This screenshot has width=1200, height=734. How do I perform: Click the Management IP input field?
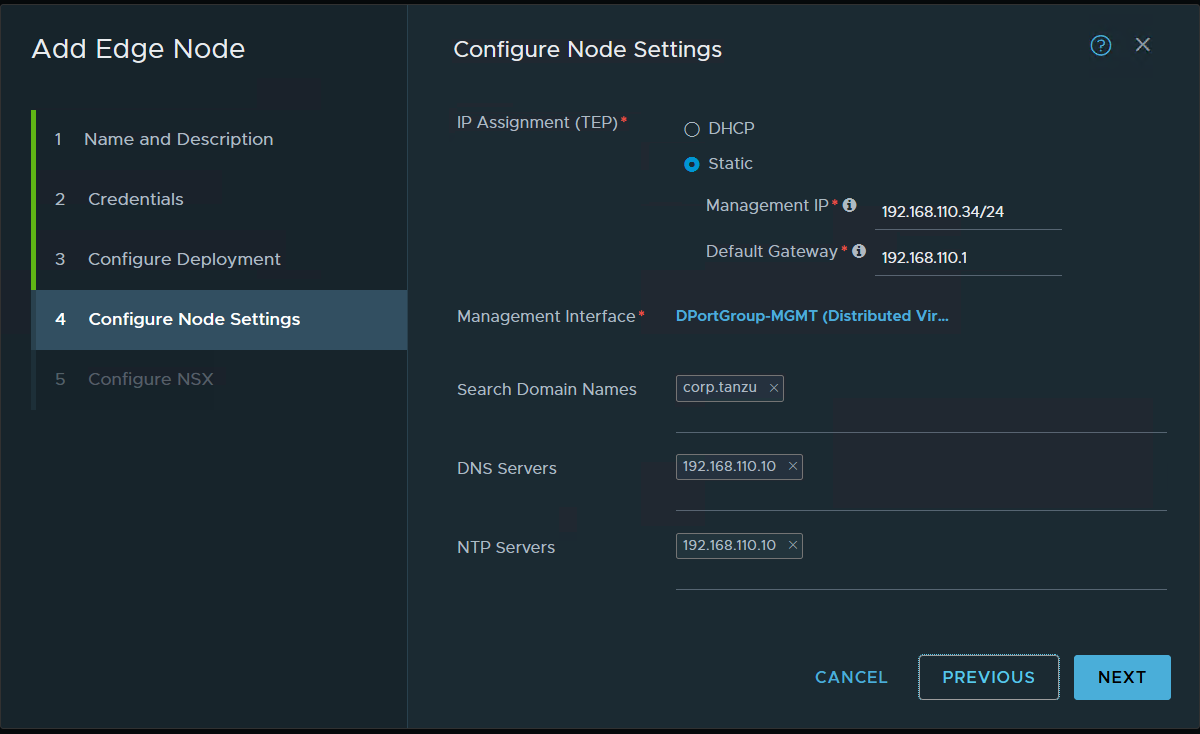click(966, 212)
